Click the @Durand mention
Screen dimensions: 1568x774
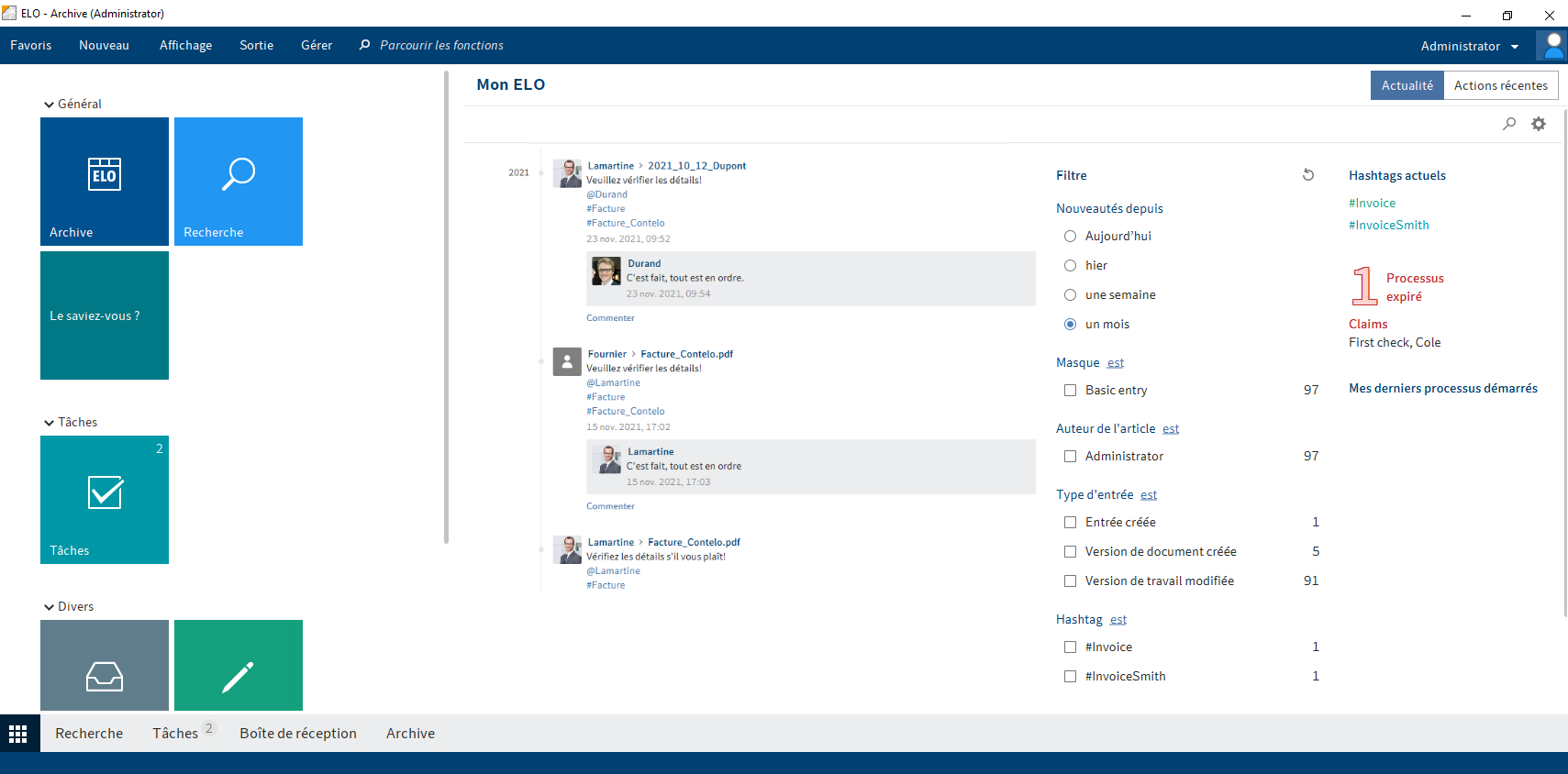coord(607,194)
